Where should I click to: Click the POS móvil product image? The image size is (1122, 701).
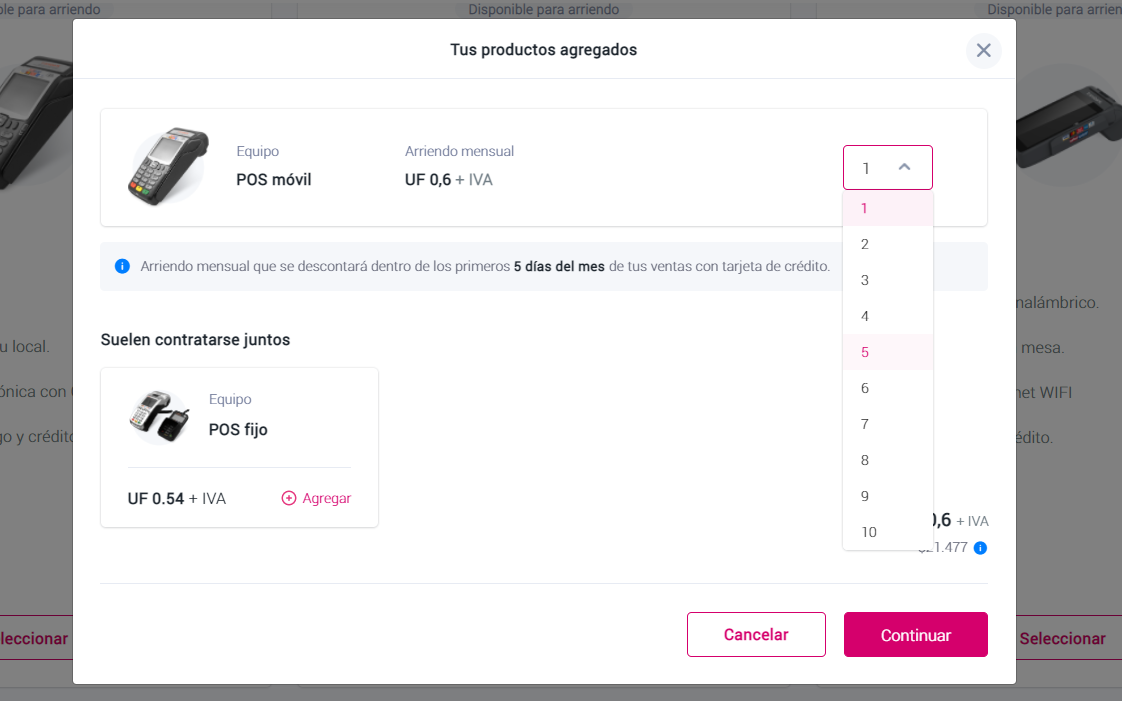pos(168,167)
